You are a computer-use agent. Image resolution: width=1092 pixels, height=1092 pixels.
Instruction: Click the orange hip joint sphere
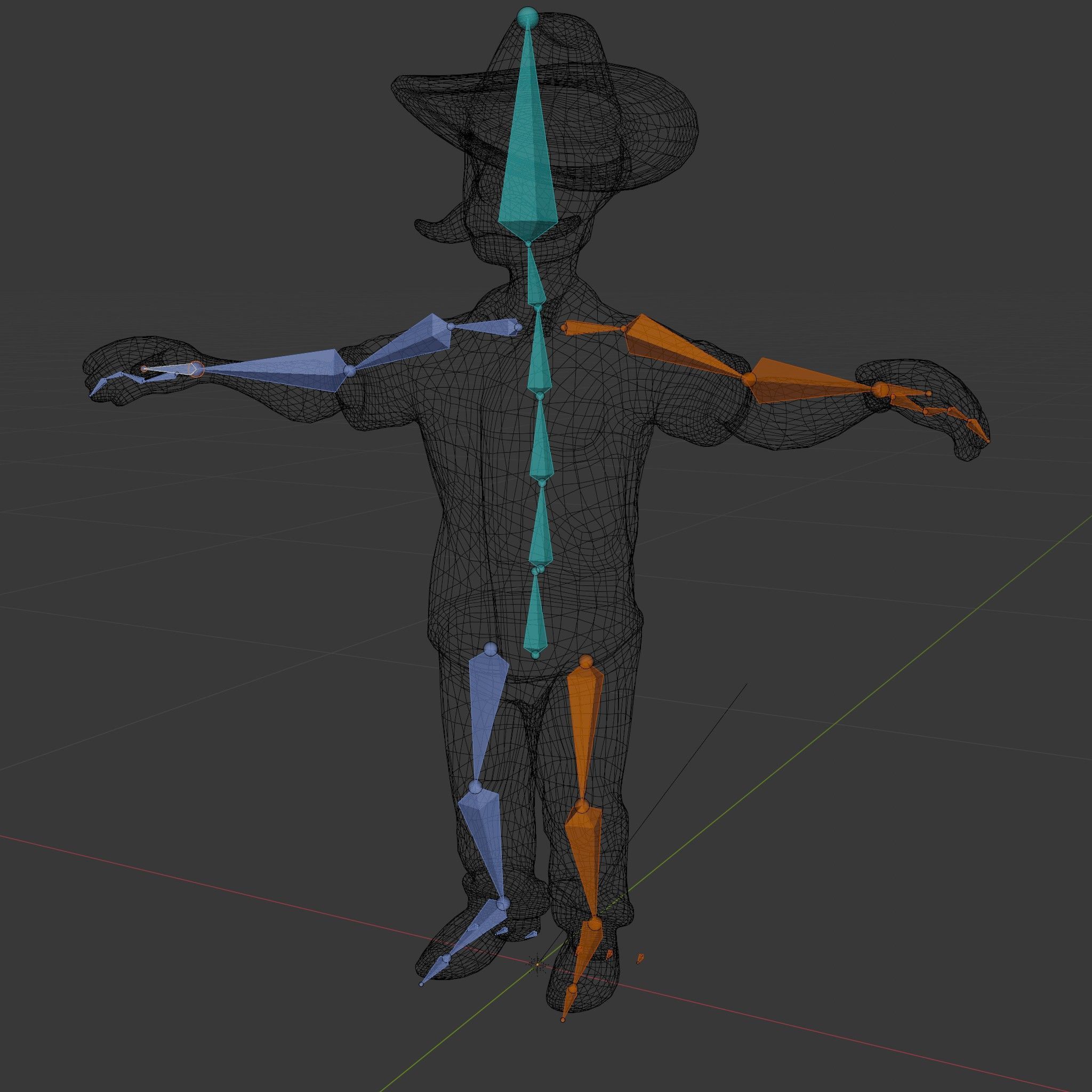point(585,661)
